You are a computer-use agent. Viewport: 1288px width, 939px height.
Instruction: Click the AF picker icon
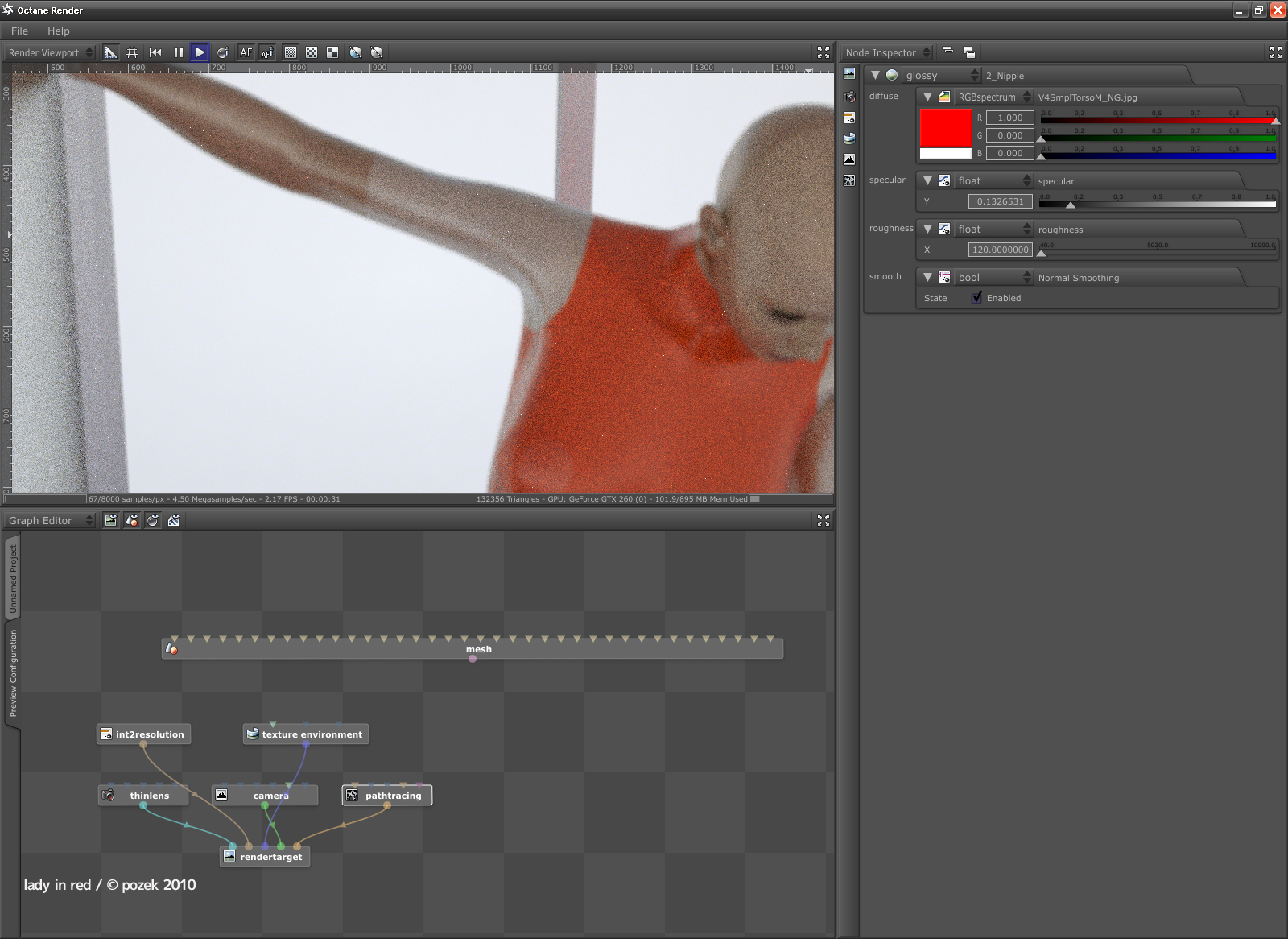(x=267, y=52)
